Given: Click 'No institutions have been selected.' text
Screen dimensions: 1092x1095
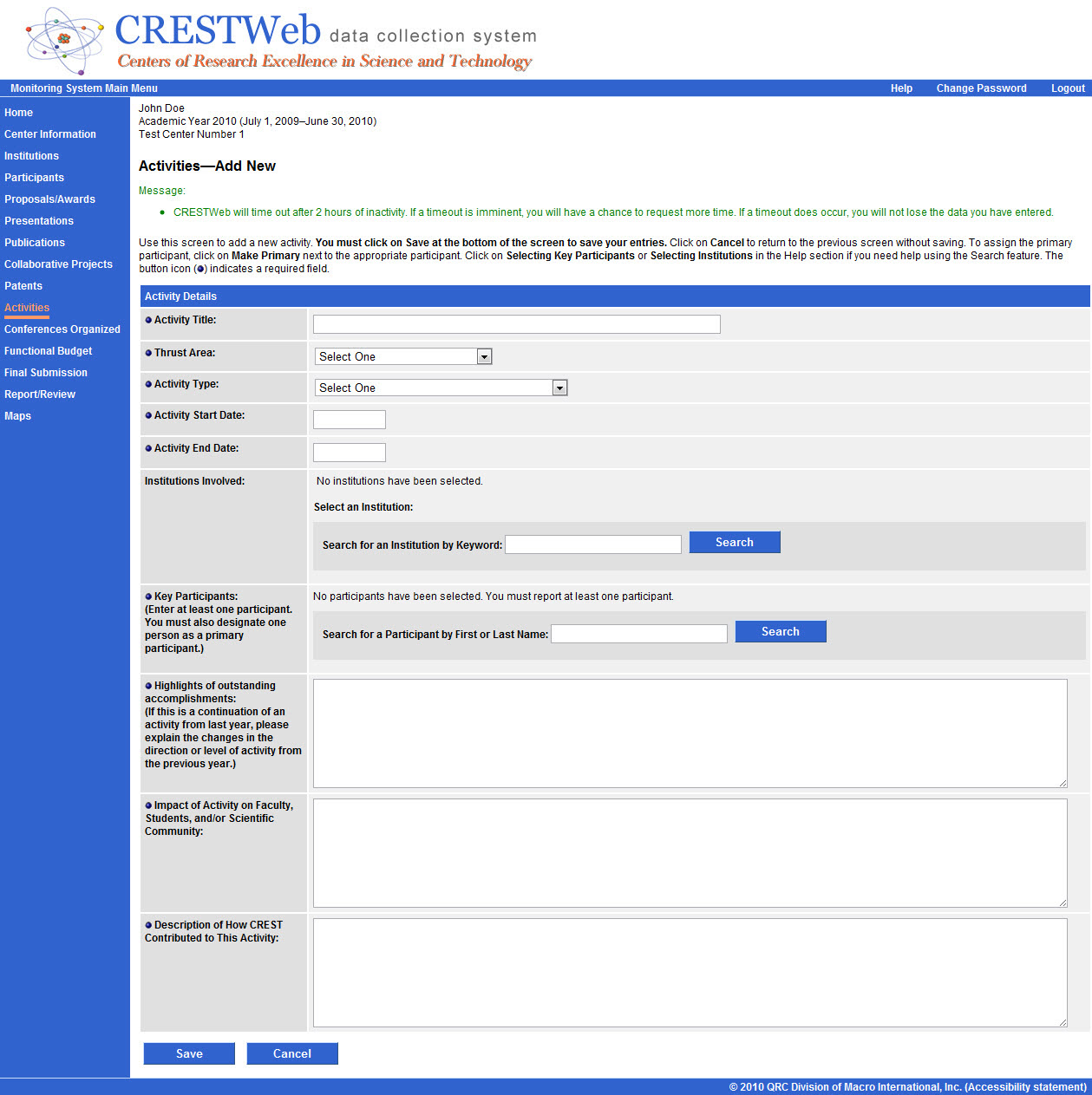Looking at the screenshot, I should (x=400, y=481).
